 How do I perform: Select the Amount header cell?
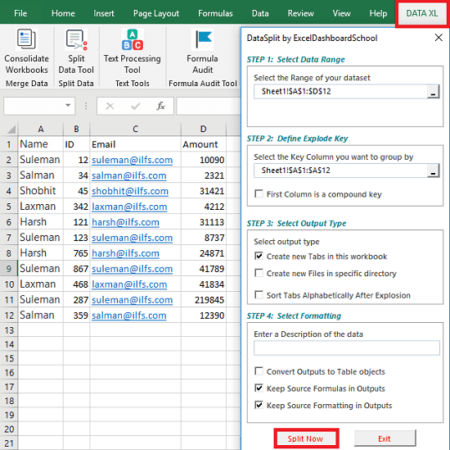point(203,144)
